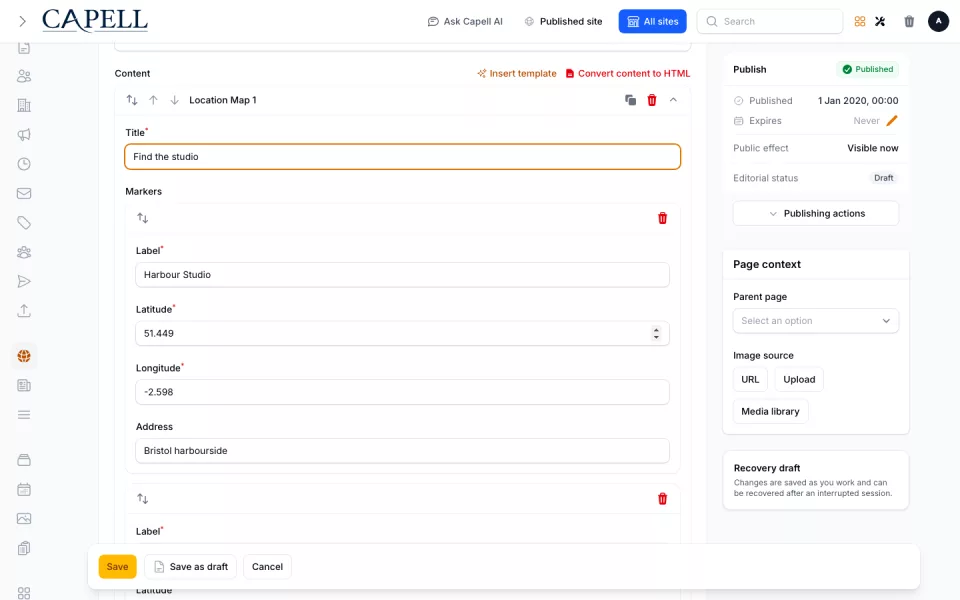
Task: Expand the sidebar with the top-left chevron
Action: [23, 21]
